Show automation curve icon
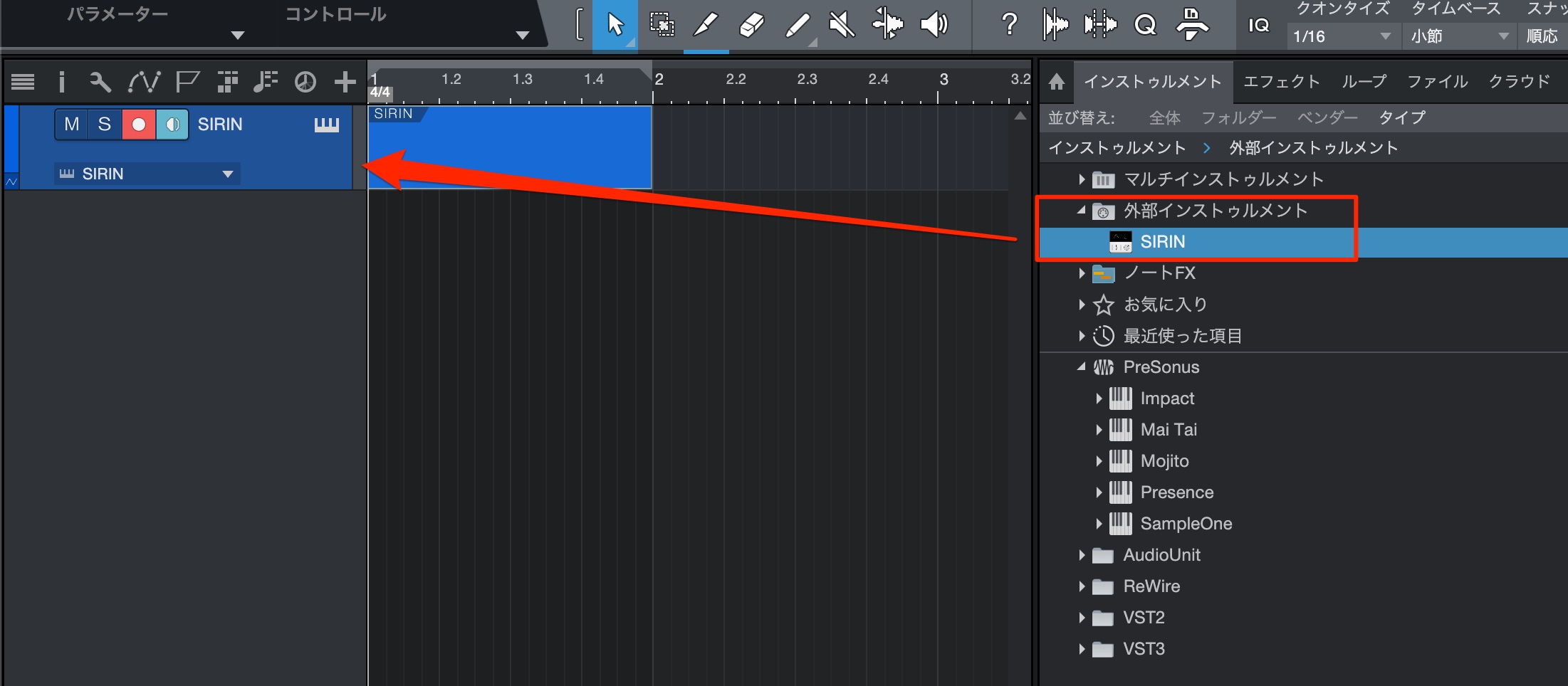The width and height of the screenshot is (1568, 686). (144, 82)
